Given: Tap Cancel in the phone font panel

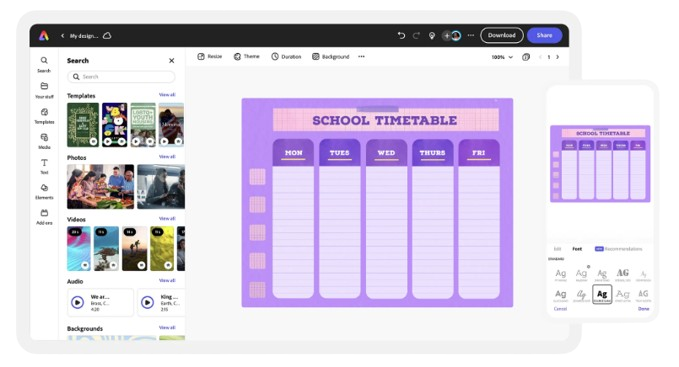Looking at the screenshot, I should coord(560,309).
